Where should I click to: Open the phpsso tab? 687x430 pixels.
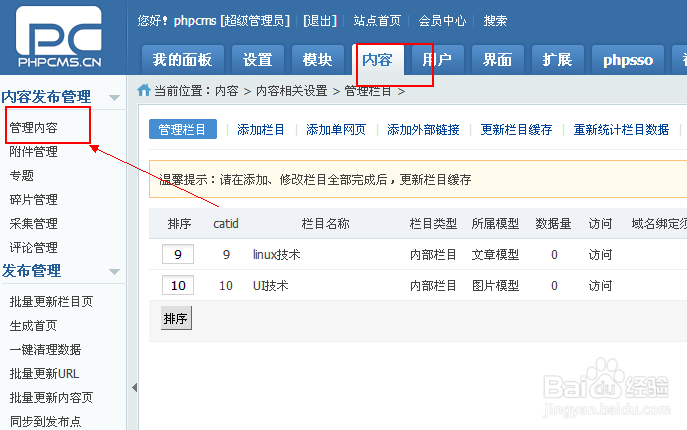628,60
